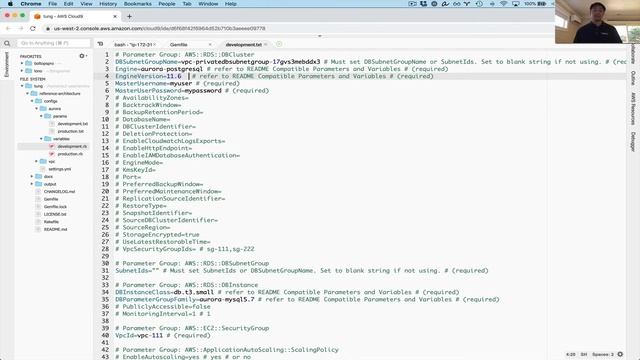Click the tab list icon left of bash tab

100,44
